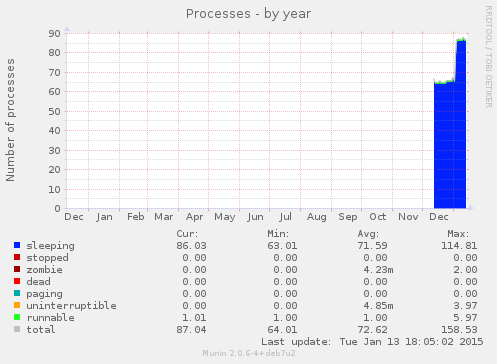The image size is (497, 364).
Task: Click the green runnable legend swatch
Action: pyautogui.click(x=17, y=317)
